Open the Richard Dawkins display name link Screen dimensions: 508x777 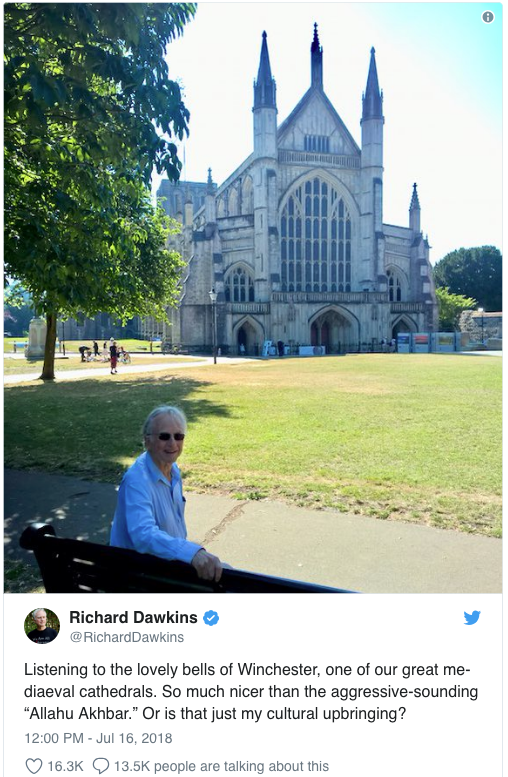tap(133, 617)
